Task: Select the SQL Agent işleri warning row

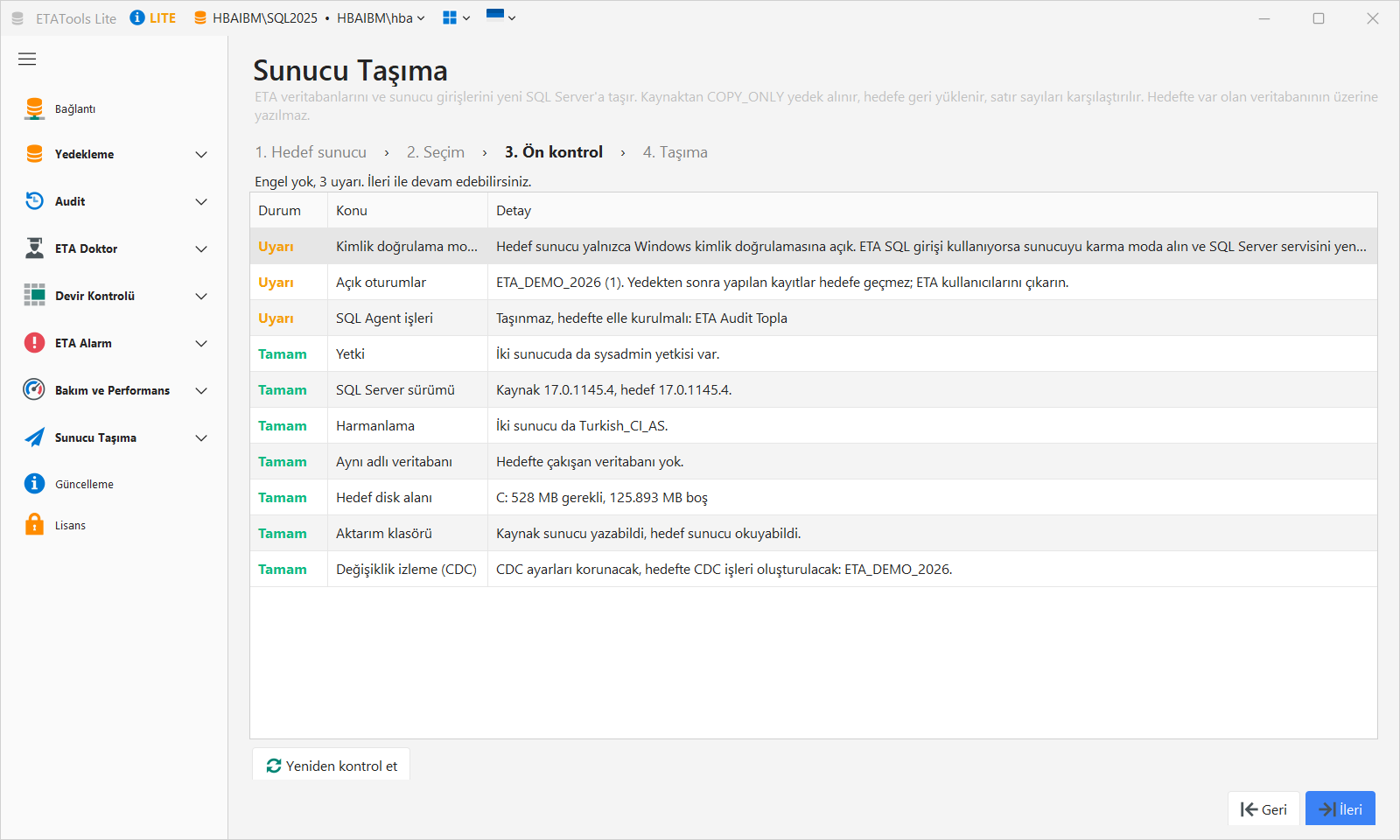Action: (x=814, y=318)
